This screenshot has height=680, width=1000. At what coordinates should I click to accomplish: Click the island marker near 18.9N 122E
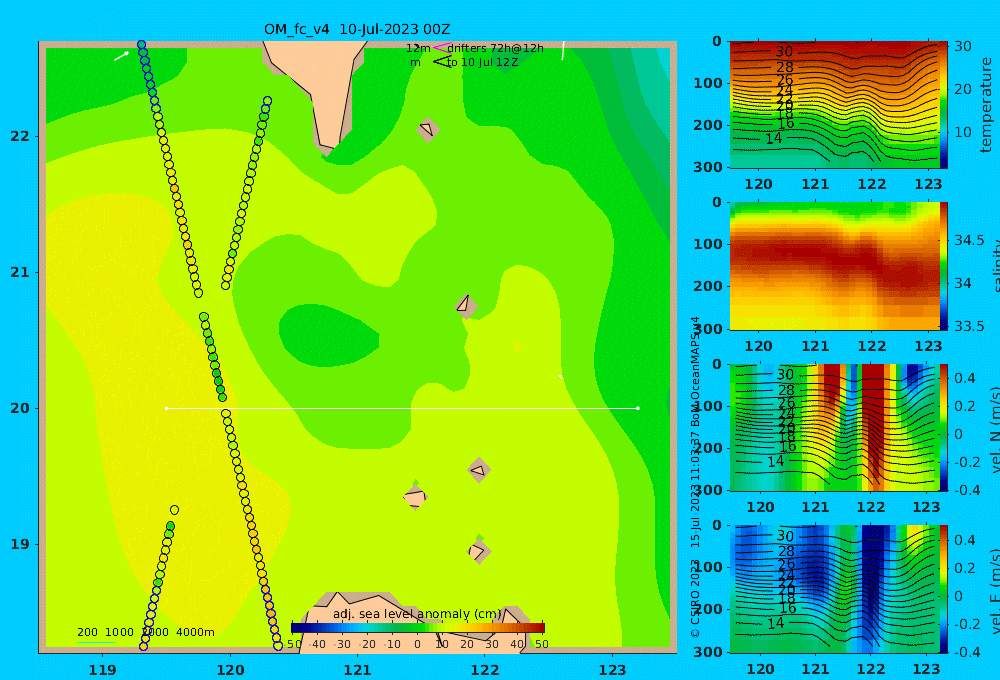(479, 551)
